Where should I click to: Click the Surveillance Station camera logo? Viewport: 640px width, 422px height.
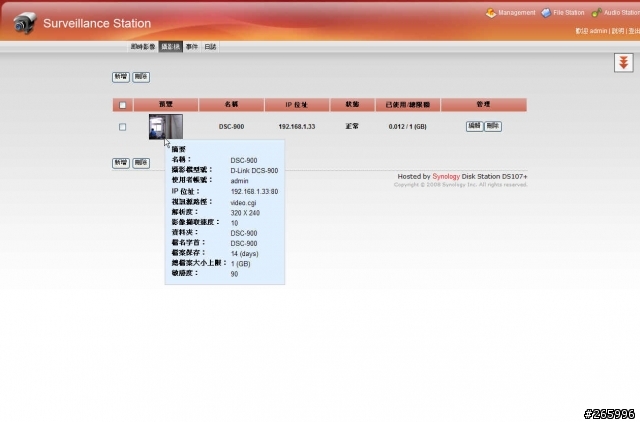point(24,22)
